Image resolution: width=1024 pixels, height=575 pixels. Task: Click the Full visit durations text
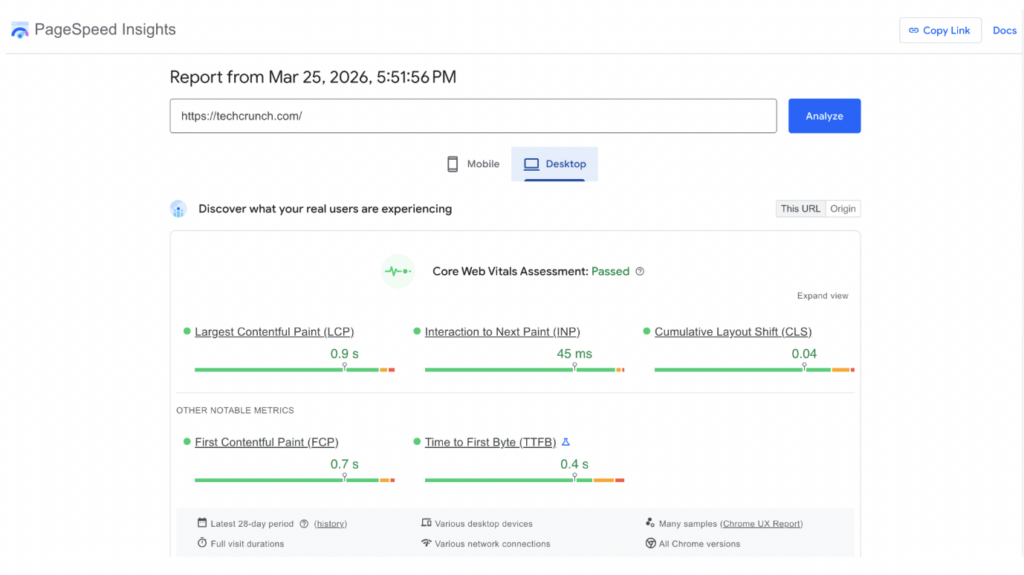(247, 544)
